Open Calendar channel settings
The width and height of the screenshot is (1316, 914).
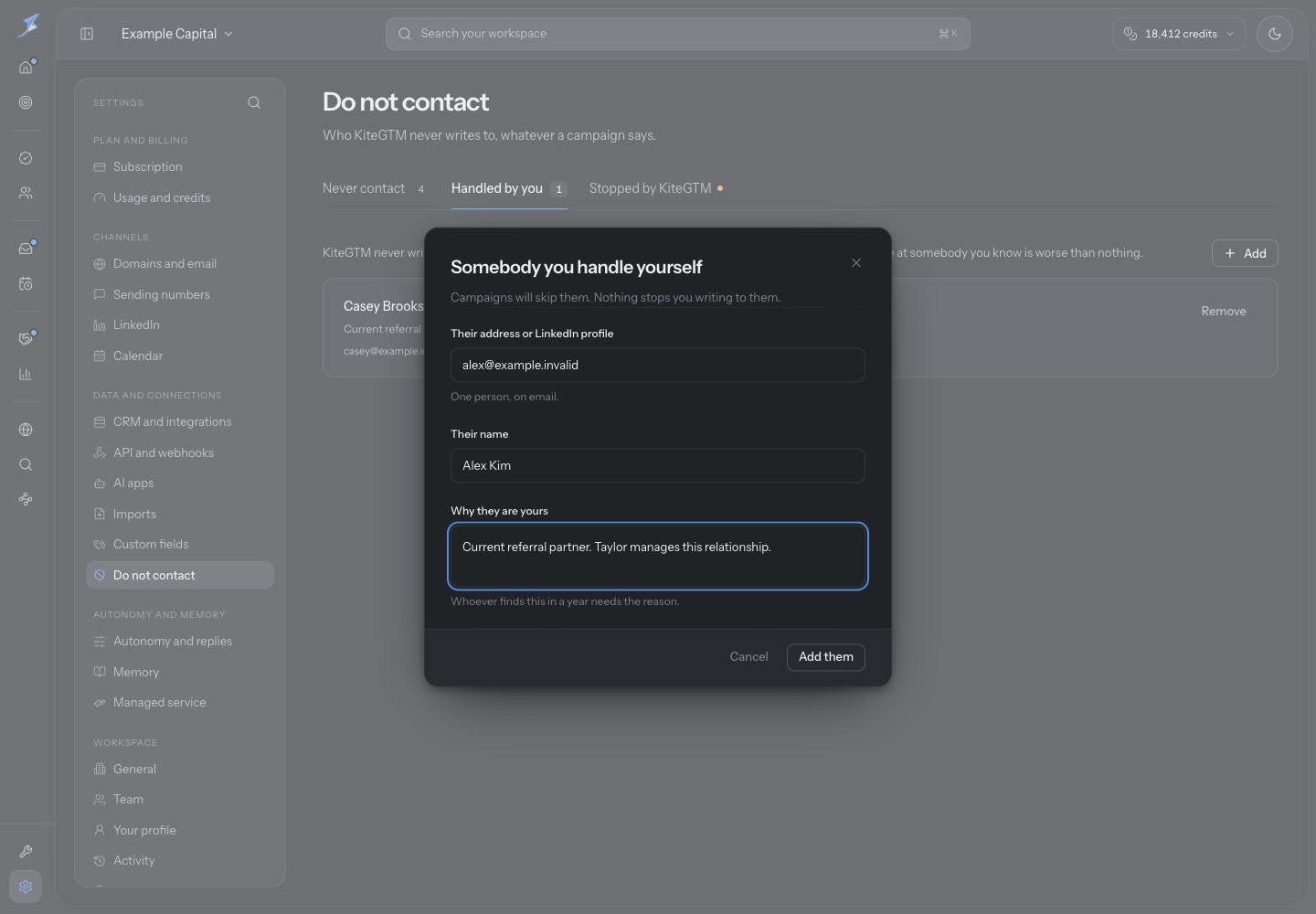click(180, 356)
